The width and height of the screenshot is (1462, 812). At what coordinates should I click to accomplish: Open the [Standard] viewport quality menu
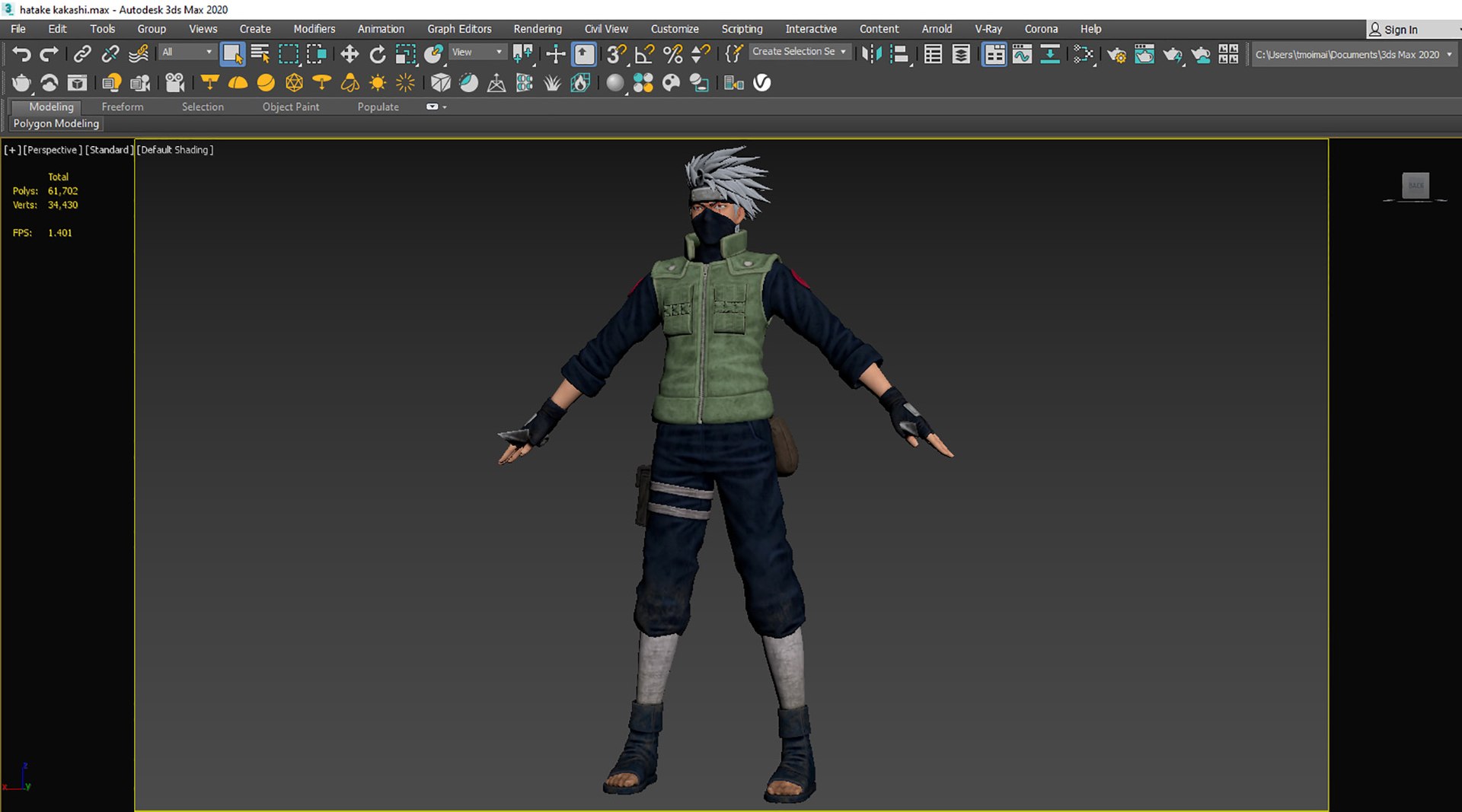coord(109,150)
